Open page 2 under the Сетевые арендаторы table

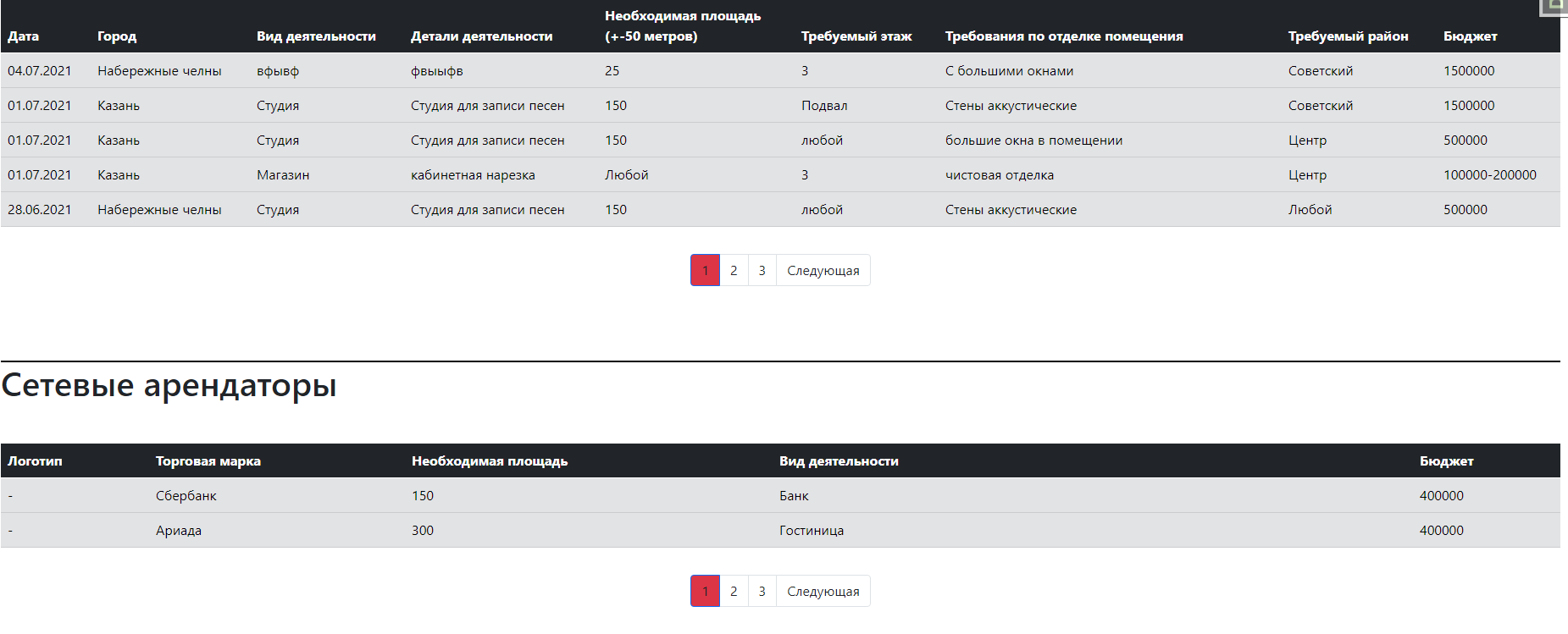click(734, 592)
